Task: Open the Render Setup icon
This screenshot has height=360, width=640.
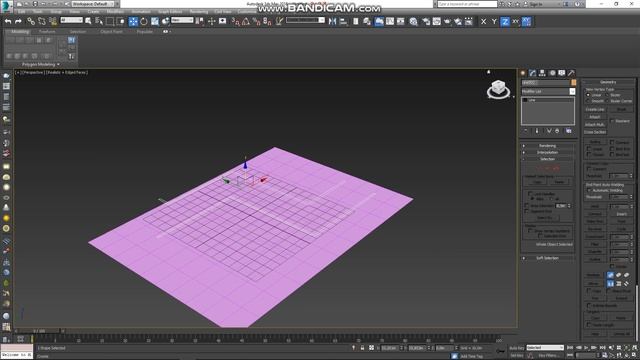Action: [426, 21]
